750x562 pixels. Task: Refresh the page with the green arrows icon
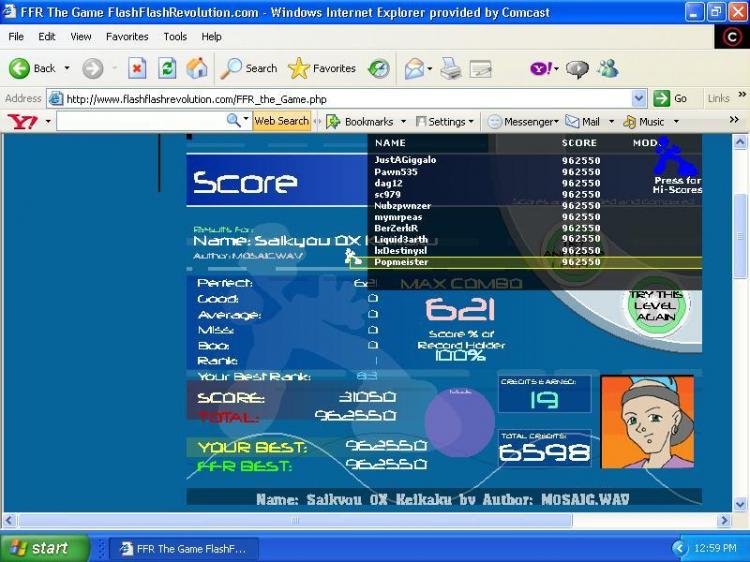[167, 68]
